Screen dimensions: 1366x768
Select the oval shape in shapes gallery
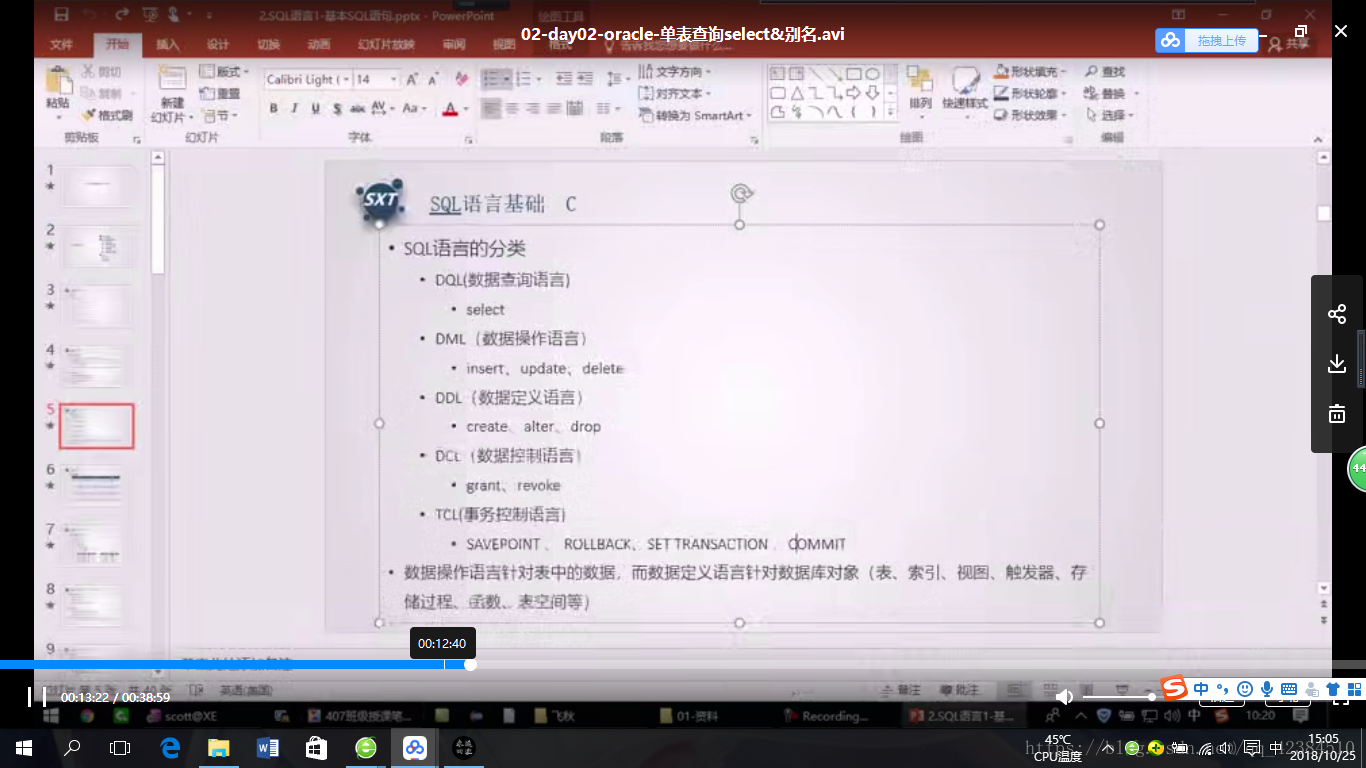(873, 73)
